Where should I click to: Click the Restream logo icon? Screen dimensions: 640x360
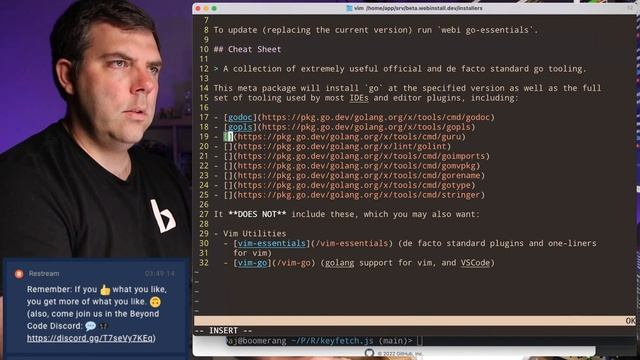[19, 274]
